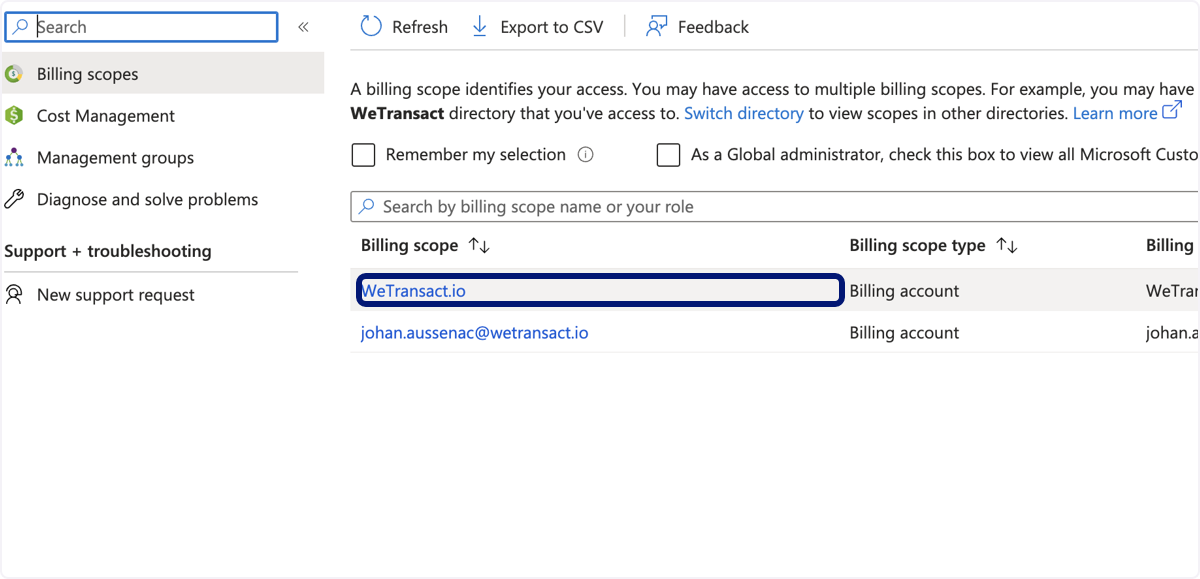Viewport: 1200px width, 579px height.
Task: Click the support request person icon
Action: pyautogui.click(x=14, y=295)
